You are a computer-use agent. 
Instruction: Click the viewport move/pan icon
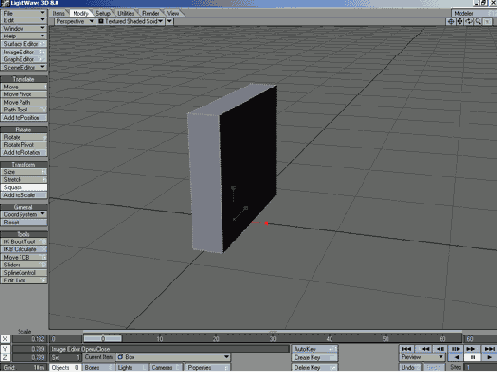click(460, 22)
